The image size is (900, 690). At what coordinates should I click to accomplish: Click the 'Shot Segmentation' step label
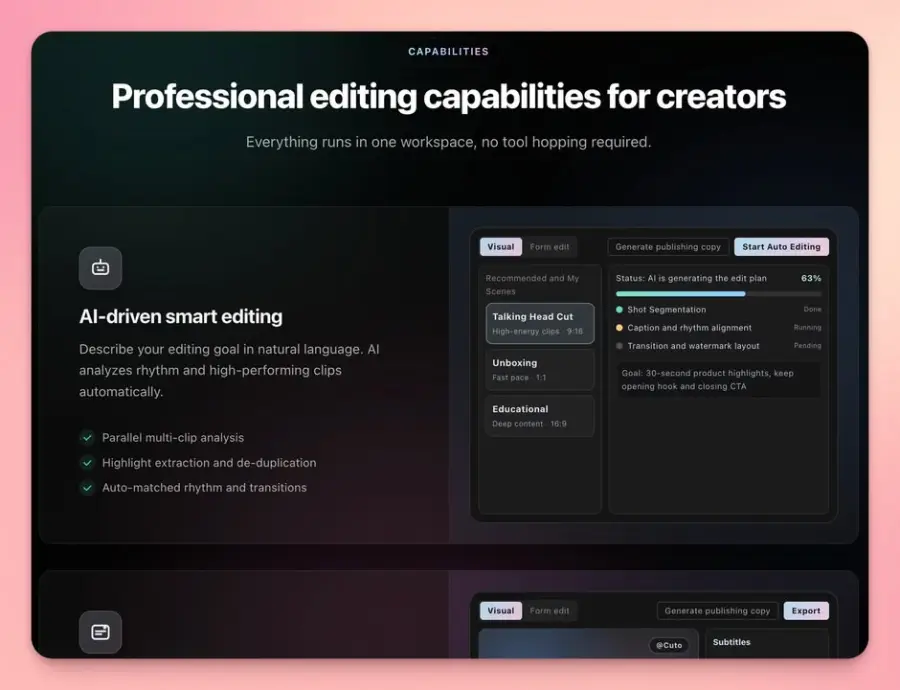coord(666,309)
